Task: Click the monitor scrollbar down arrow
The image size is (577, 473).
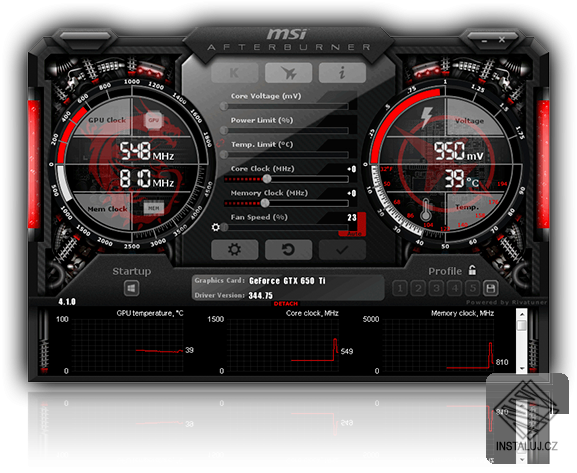Action: click(522, 368)
